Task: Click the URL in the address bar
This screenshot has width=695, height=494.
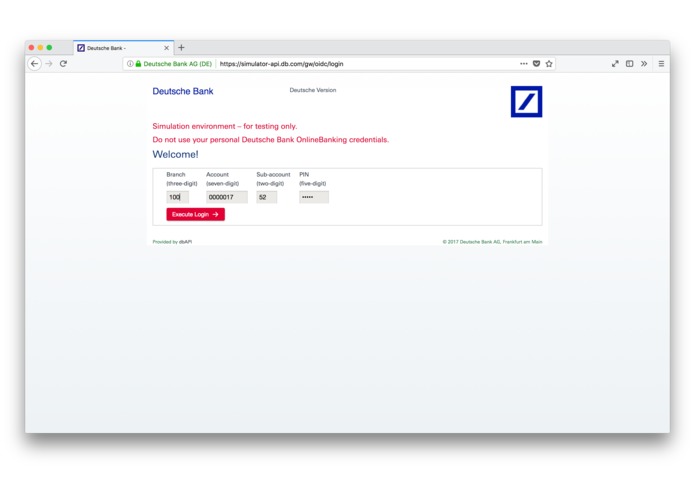Action: click(281, 64)
